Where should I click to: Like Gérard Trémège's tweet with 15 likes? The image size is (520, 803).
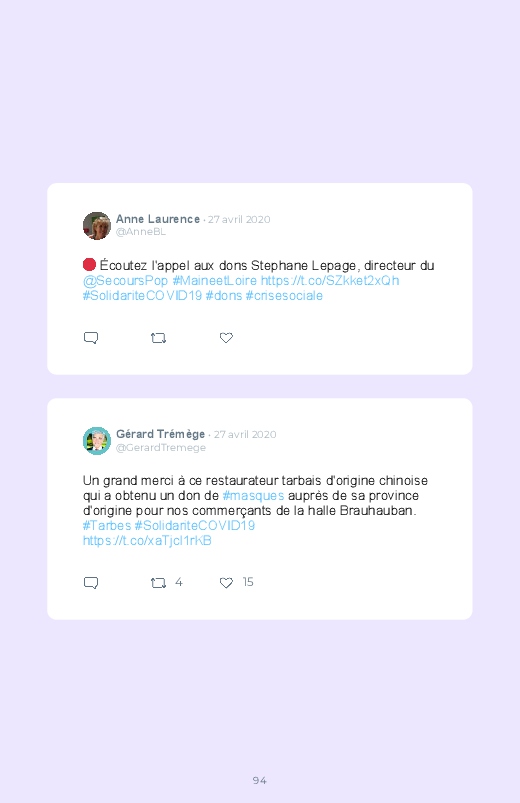coord(226,583)
